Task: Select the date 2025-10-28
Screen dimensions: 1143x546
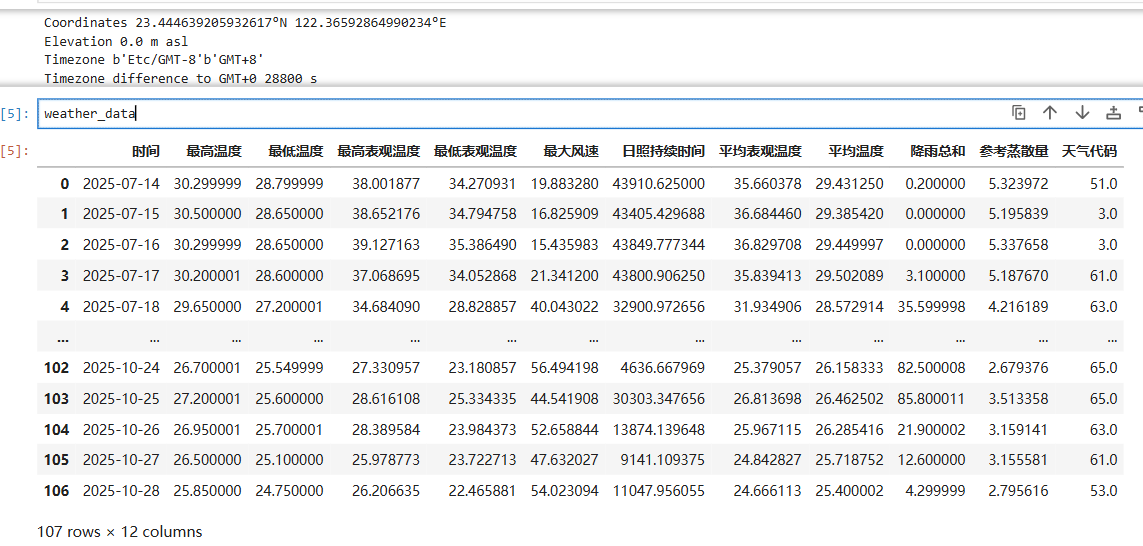Action: click(x=121, y=491)
